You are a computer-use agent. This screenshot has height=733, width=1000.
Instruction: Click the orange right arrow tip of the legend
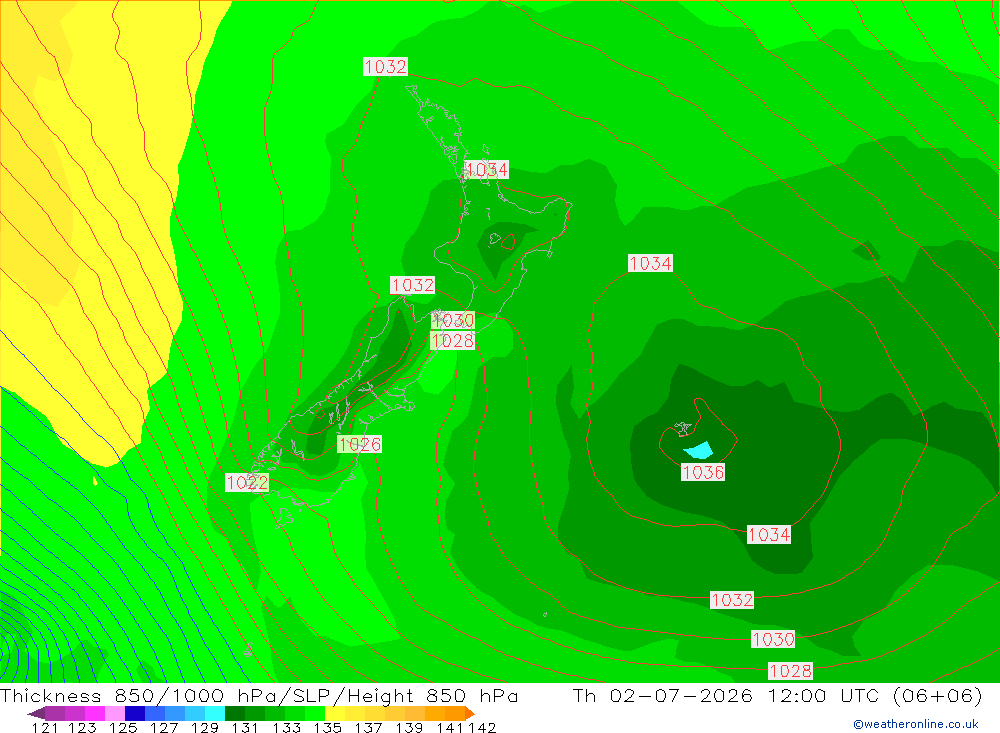point(470,713)
